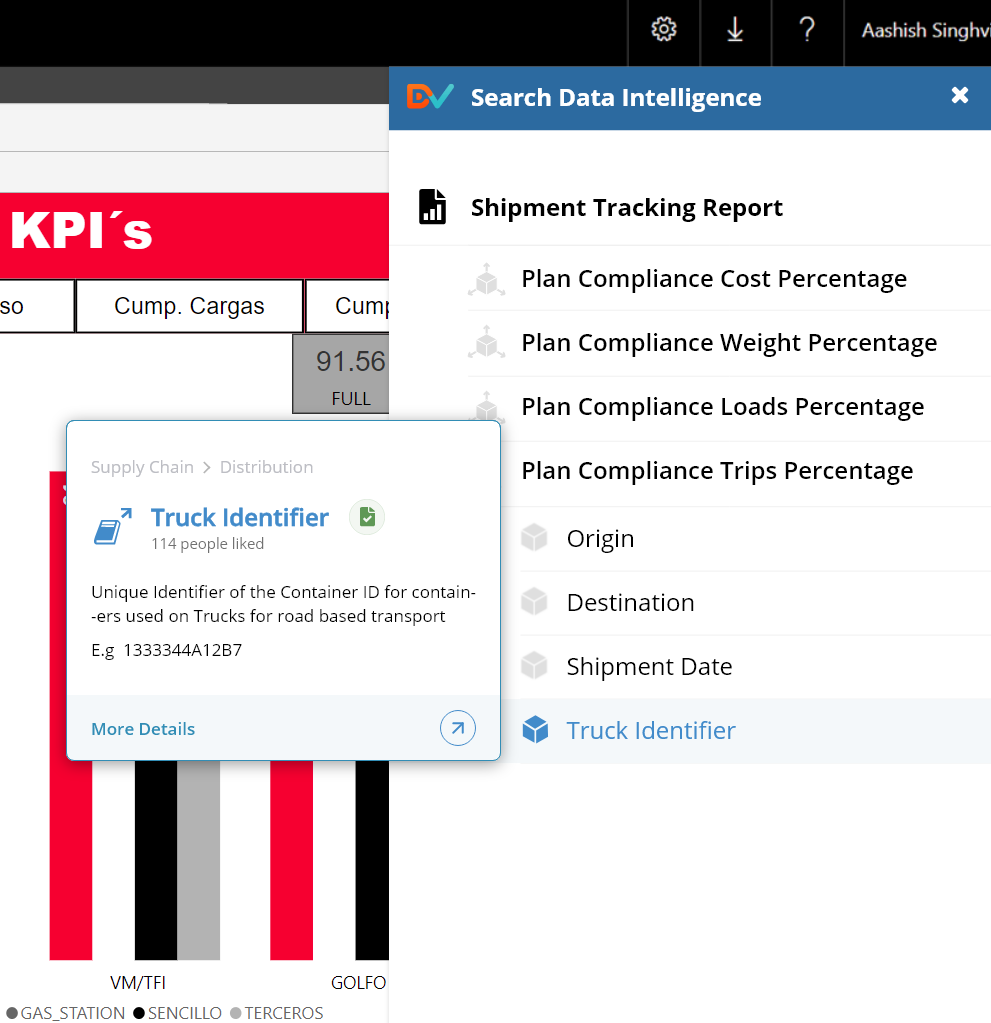The width and height of the screenshot is (991, 1023).
Task: Open the help question mark icon
Action: (807, 30)
